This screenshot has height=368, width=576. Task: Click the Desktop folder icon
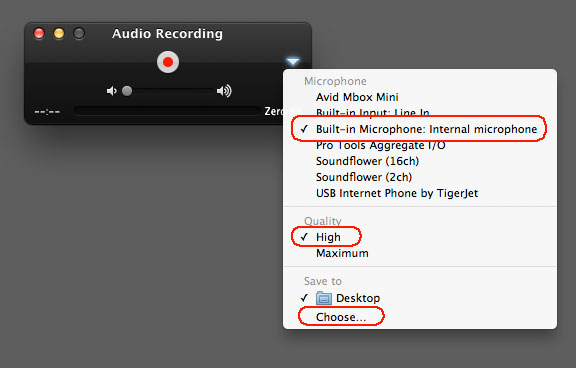324,298
